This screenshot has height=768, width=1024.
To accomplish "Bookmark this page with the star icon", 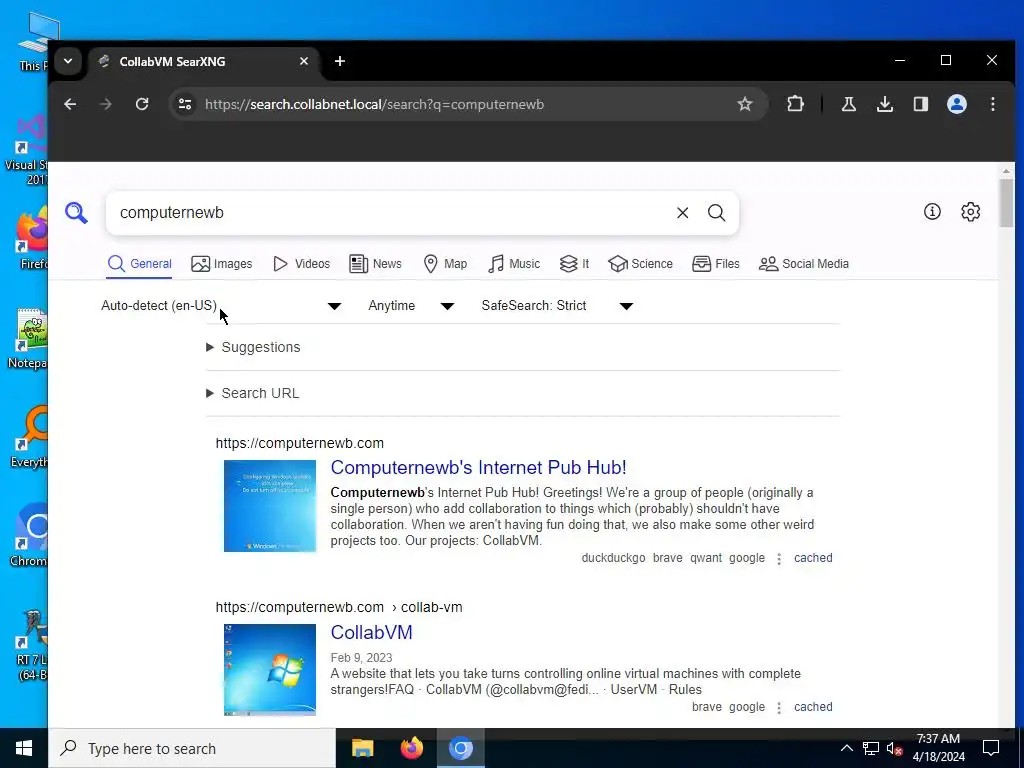I will (x=744, y=104).
